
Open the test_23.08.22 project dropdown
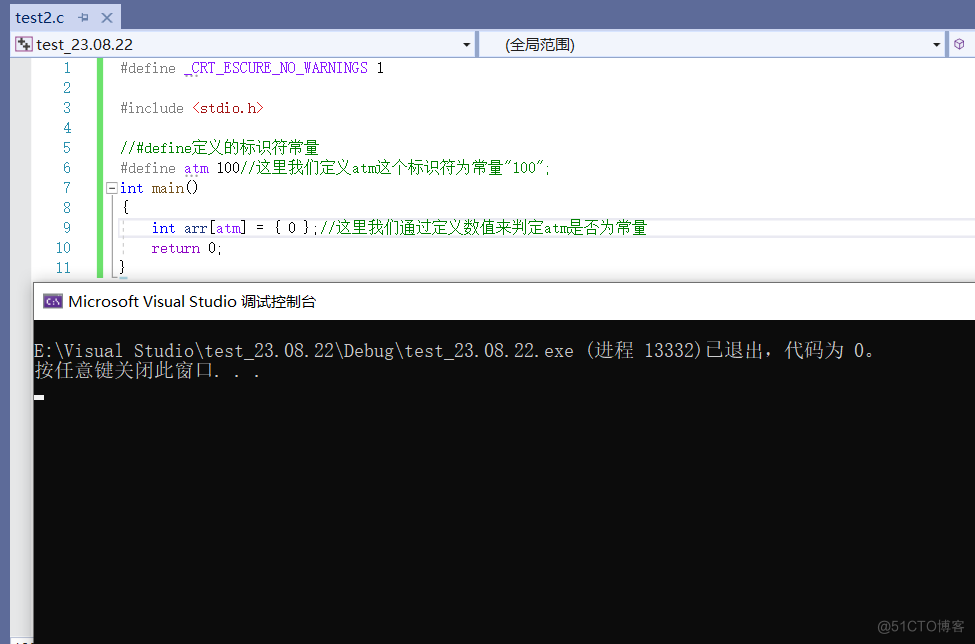click(466, 45)
